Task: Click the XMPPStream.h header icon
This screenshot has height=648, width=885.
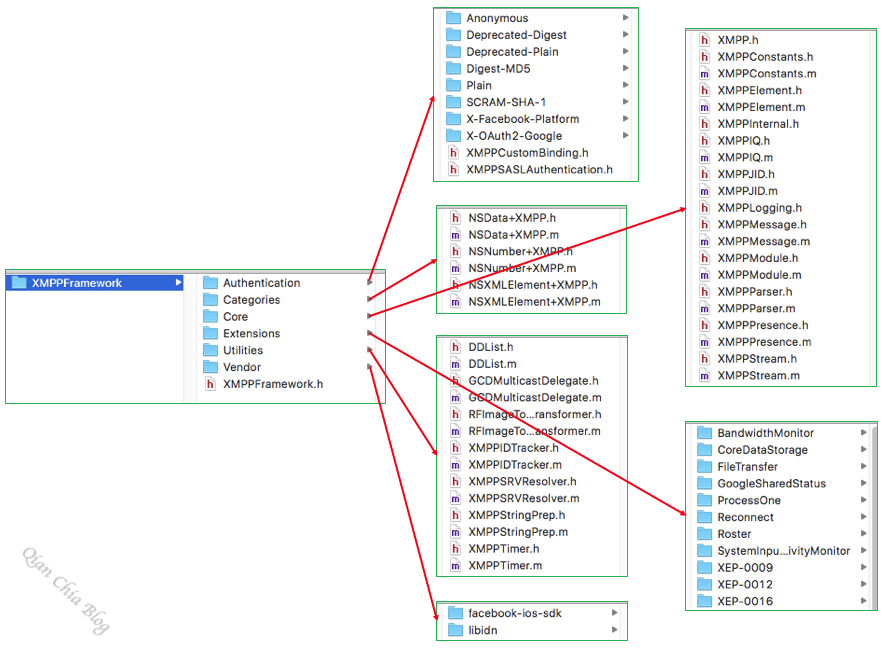Action: (704, 359)
